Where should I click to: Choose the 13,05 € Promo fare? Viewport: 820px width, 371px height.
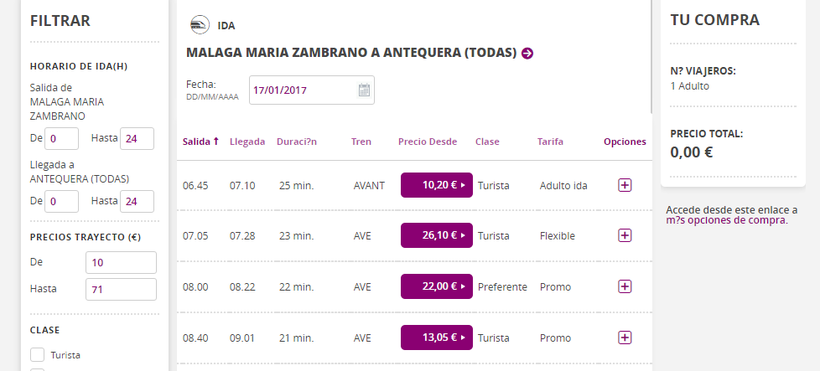pos(437,338)
